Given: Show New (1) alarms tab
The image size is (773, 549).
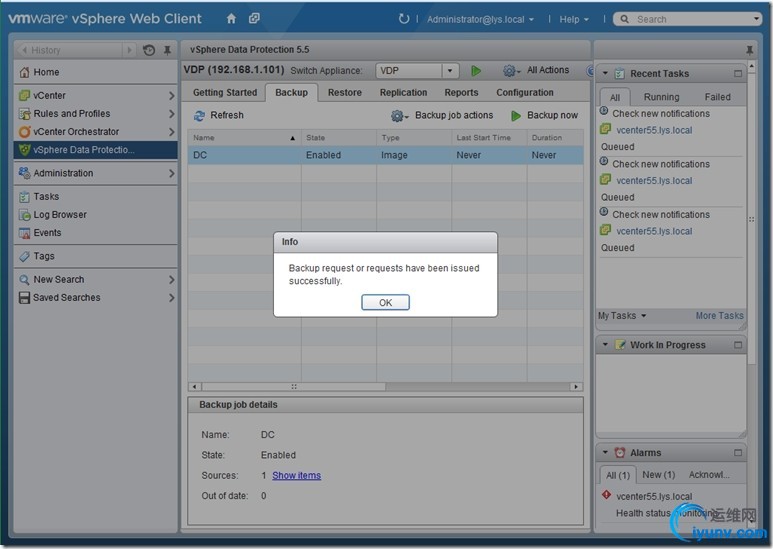Looking at the screenshot, I should pyautogui.click(x=658, y=475).
